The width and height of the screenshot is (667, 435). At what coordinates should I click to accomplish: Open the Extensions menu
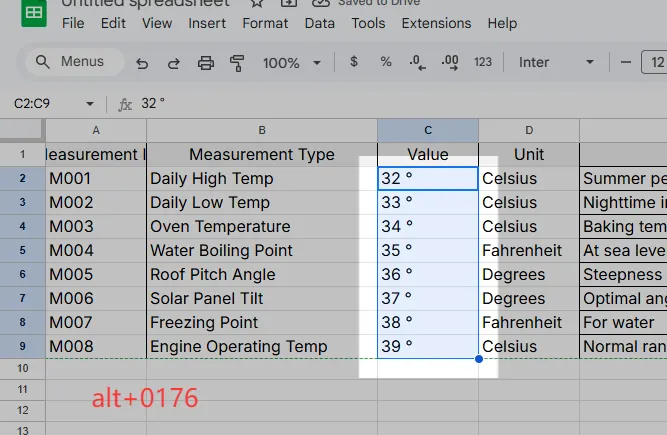(436, 23)
